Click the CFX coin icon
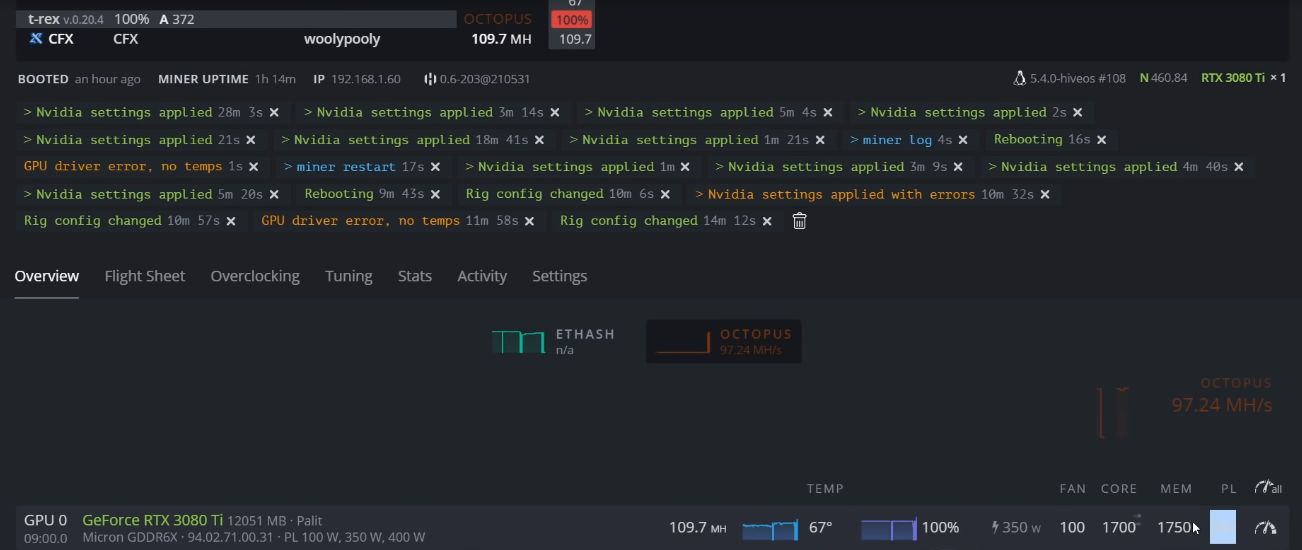Screen dimensions: 1302x550 (36, 39)
